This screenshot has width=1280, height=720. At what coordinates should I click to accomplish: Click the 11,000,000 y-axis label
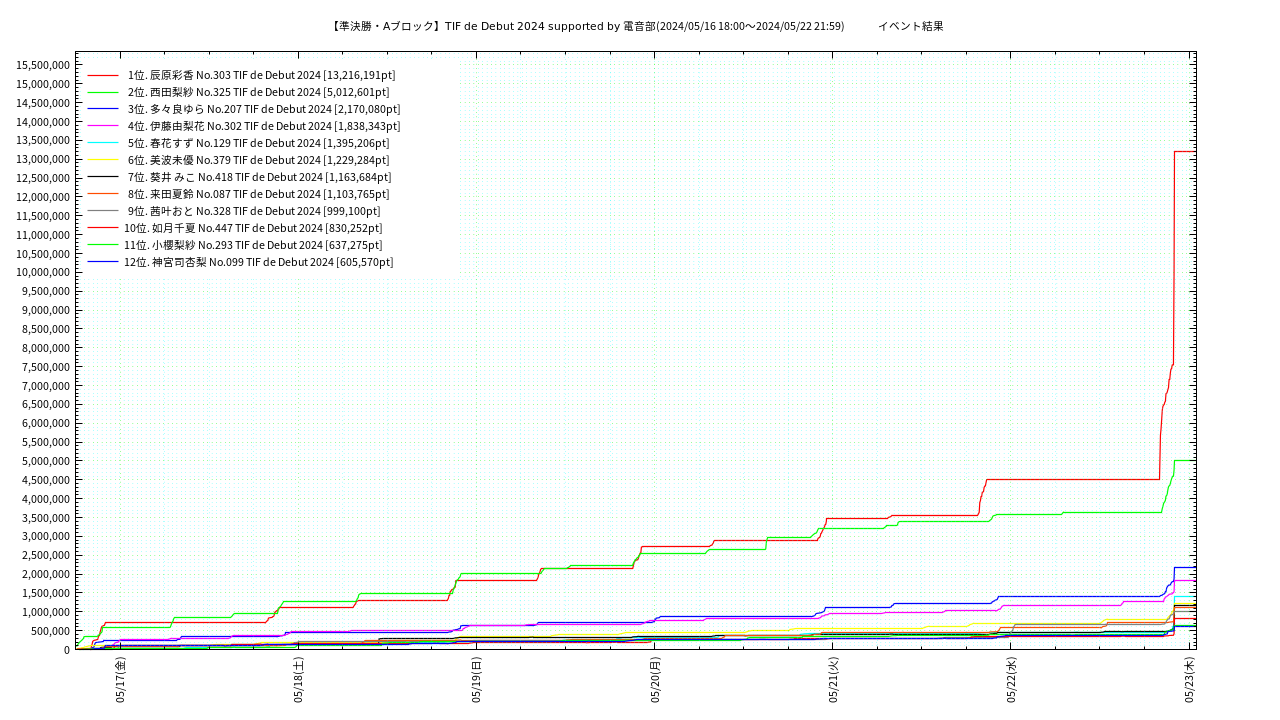[43, 235]
